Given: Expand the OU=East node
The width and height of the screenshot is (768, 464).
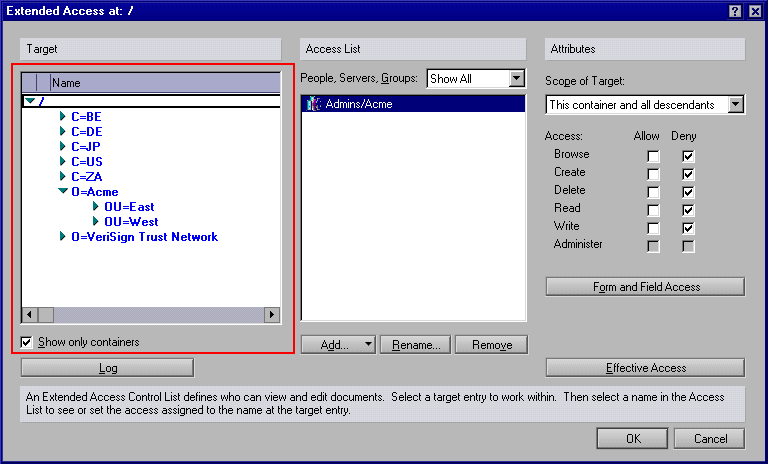Looking at the screenshot, I should click(x=96, y=206).
